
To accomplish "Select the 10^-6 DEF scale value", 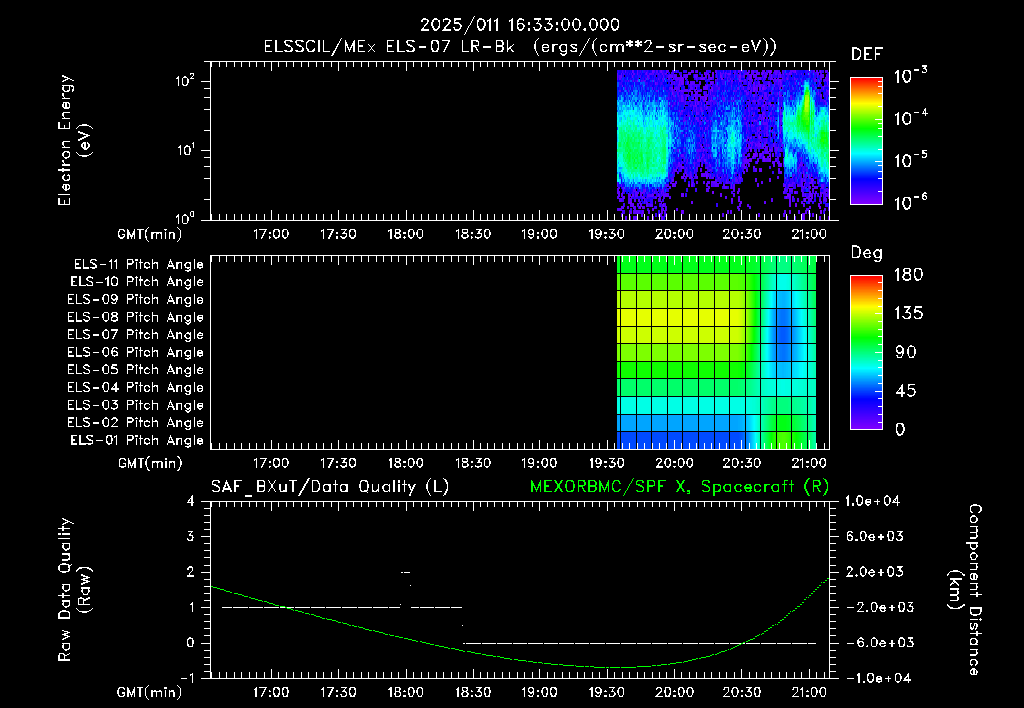I will tap(910, 202).
